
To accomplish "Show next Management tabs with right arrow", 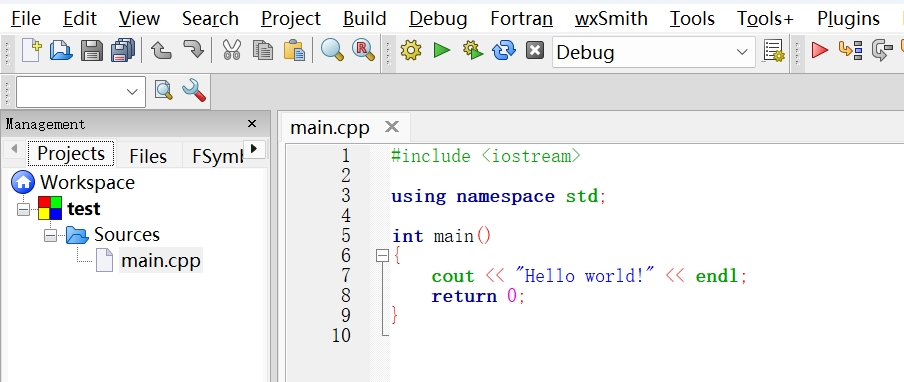I will 254,149.
